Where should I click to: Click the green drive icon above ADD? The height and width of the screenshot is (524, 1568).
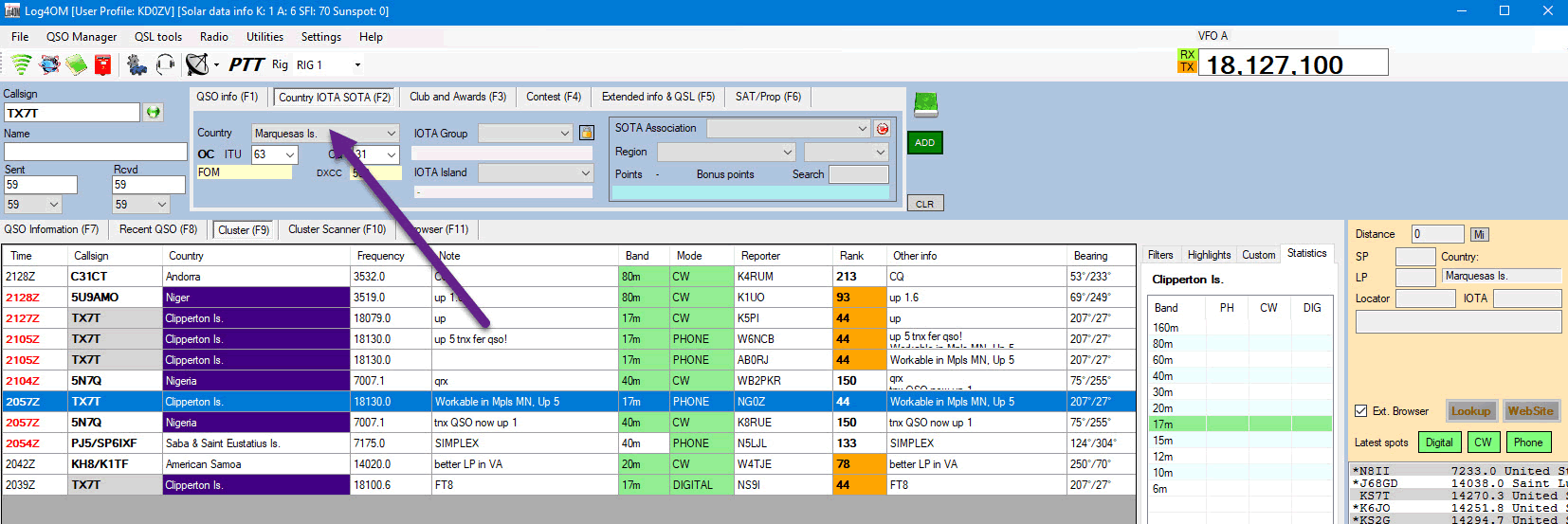(925, 104)
